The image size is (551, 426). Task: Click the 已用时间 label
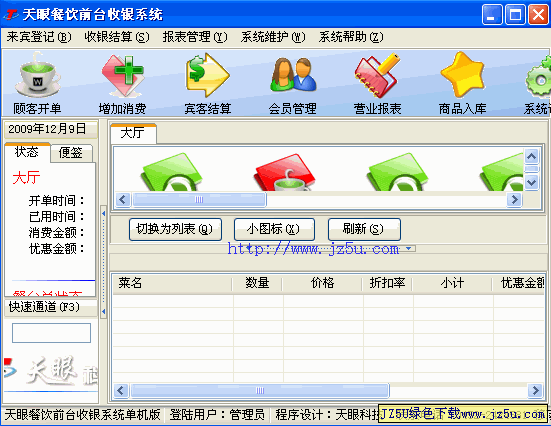[x=57, y=217]
